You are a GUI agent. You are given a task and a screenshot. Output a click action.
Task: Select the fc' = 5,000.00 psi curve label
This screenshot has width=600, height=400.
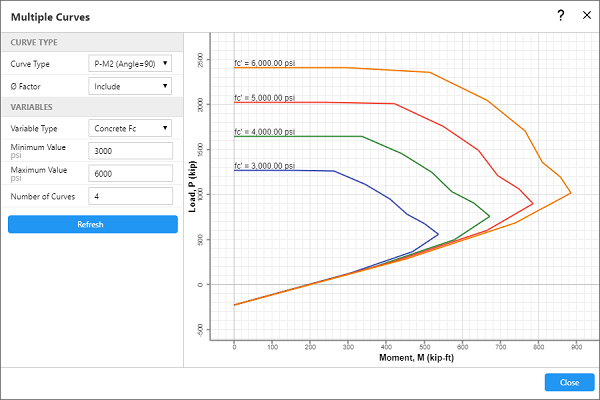point(263,97)
